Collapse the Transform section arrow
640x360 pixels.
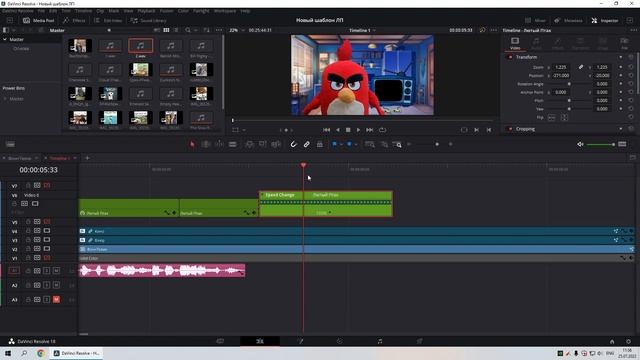621,57
